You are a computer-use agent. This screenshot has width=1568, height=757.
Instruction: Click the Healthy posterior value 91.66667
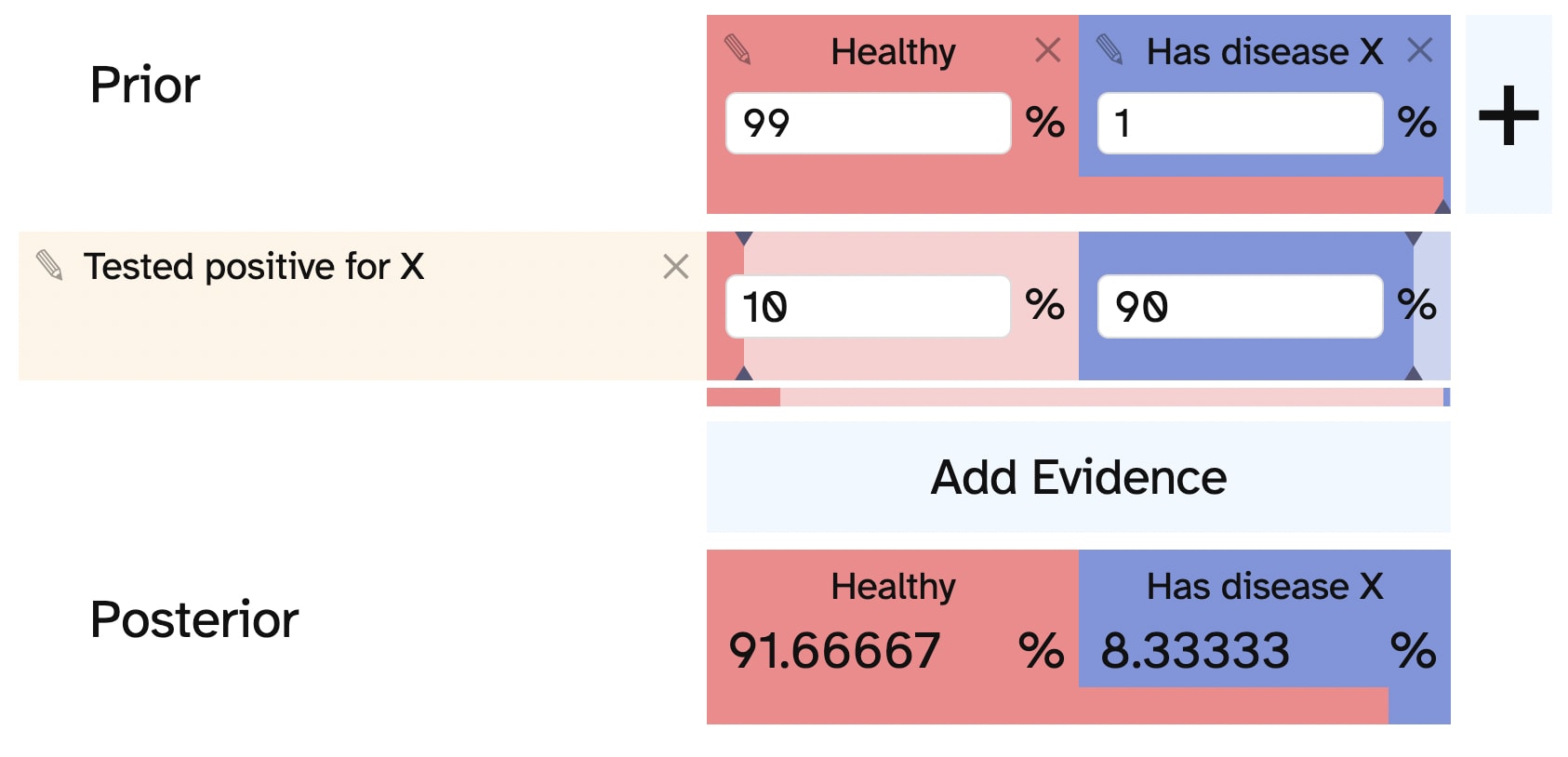click(x=834, y=650)
